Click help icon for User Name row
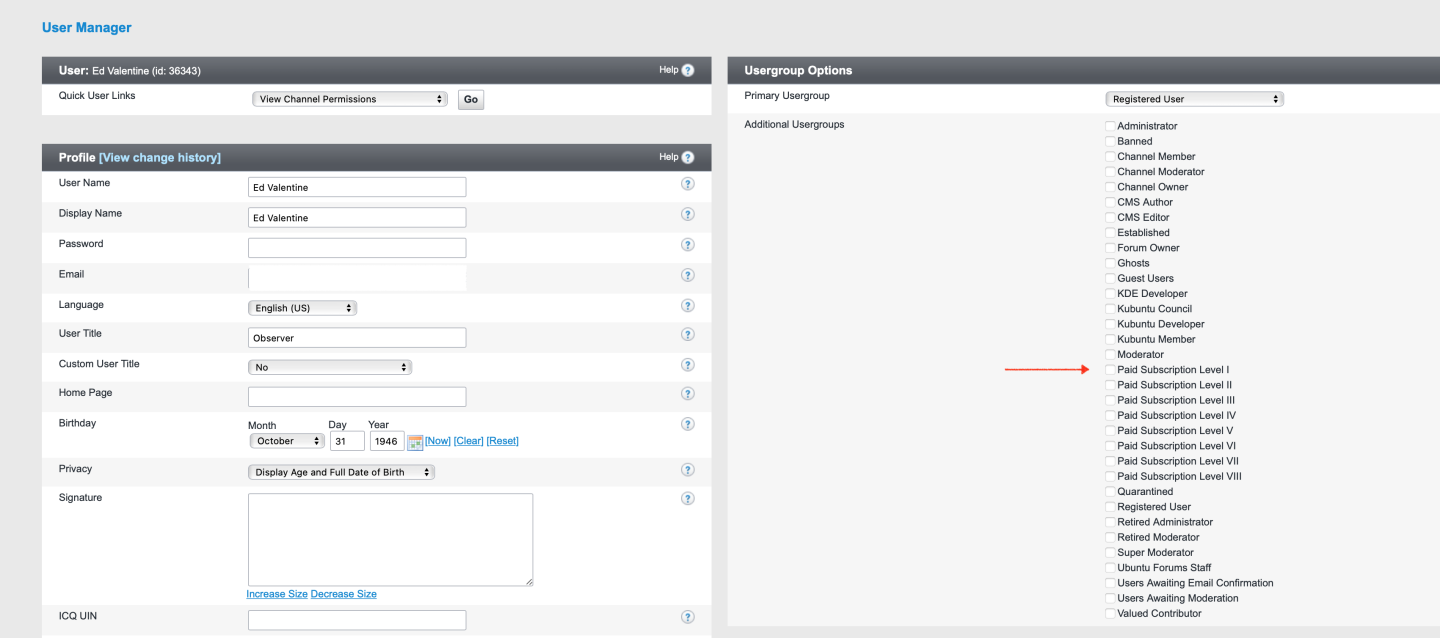The image size is (1440, 638). (x=688, y=184)
